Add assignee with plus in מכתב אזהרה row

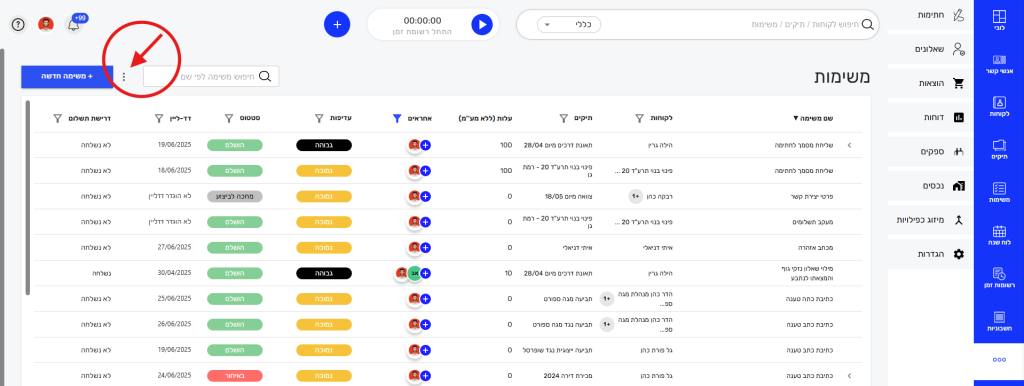[425, 248]
